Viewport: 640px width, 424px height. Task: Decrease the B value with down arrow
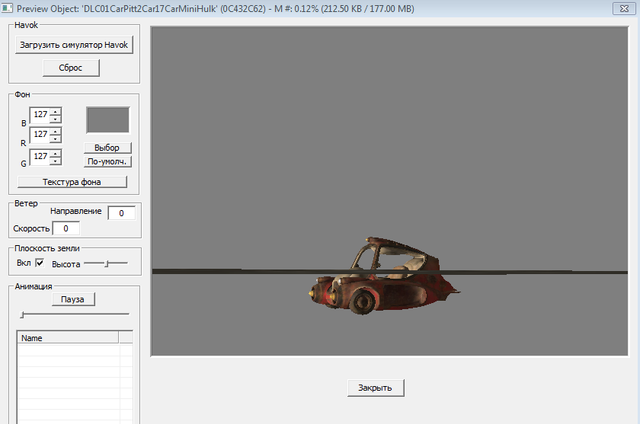[56, 119]
